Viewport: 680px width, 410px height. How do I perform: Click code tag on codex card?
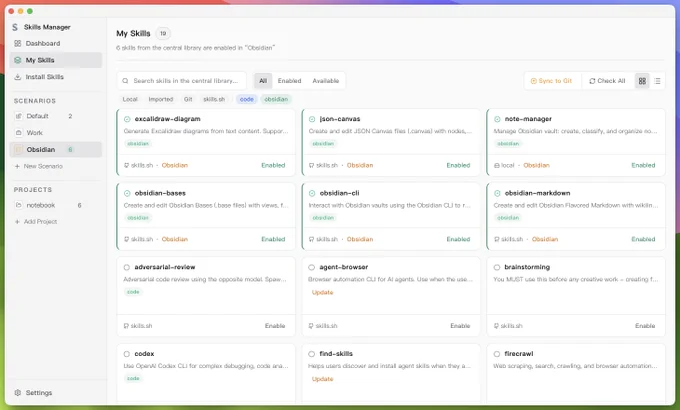tap(133, 378)
